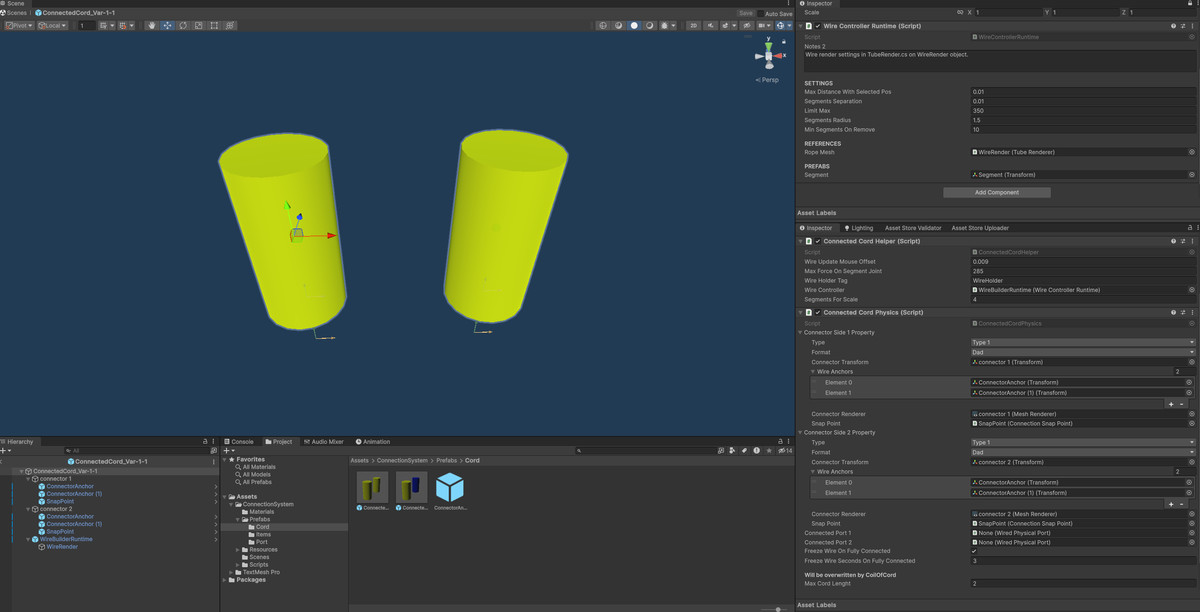Collapse Connector Side 1 Property foldout
Viewport: 1200px width, 612px height.
click(x=801, y=332)
